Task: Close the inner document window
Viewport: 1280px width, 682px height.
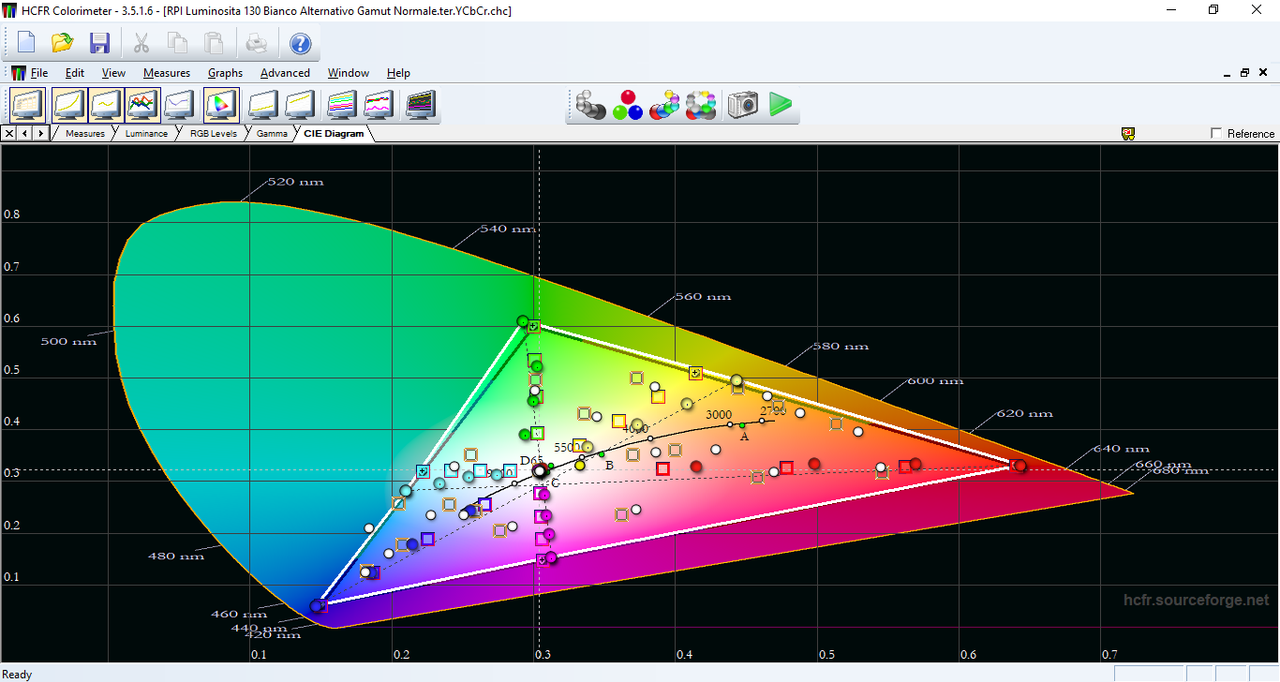Action: (x=1264, y=73)
